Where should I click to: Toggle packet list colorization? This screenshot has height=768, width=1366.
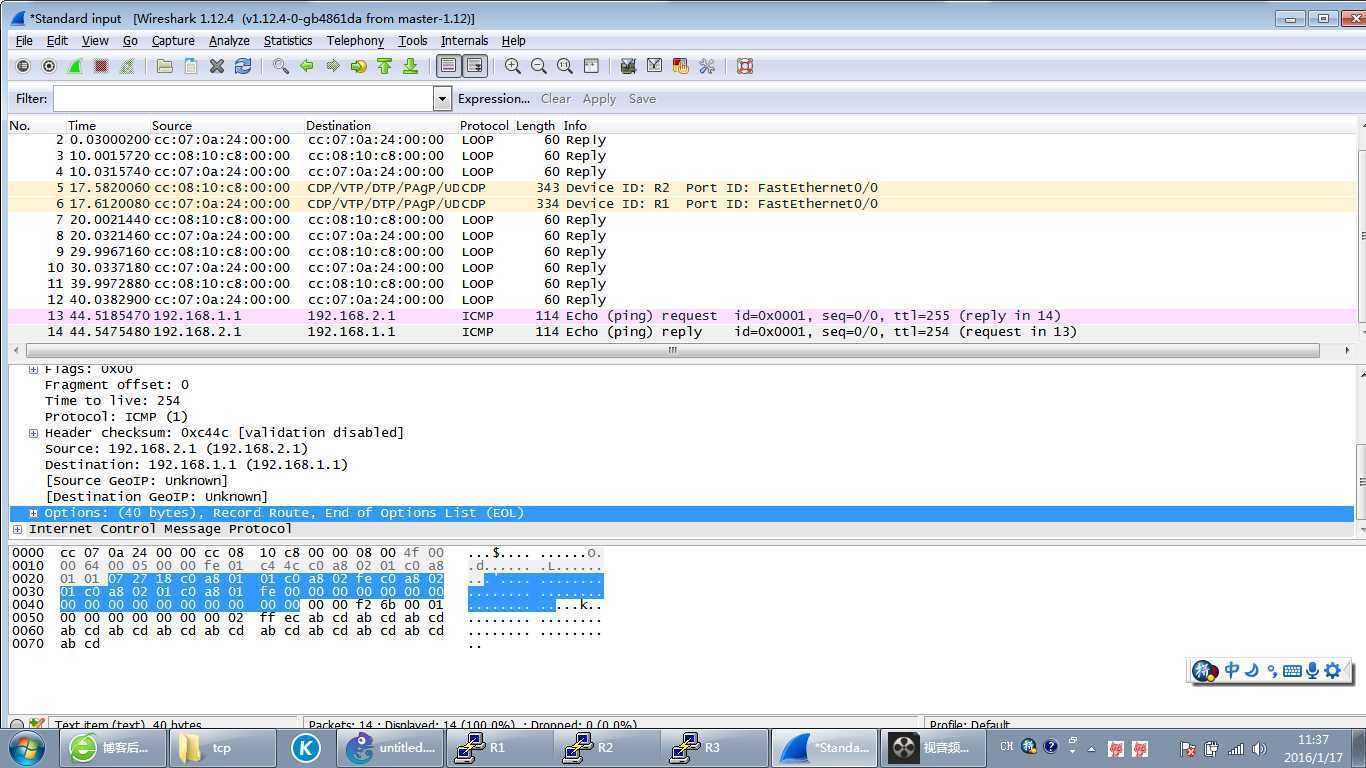449,66
